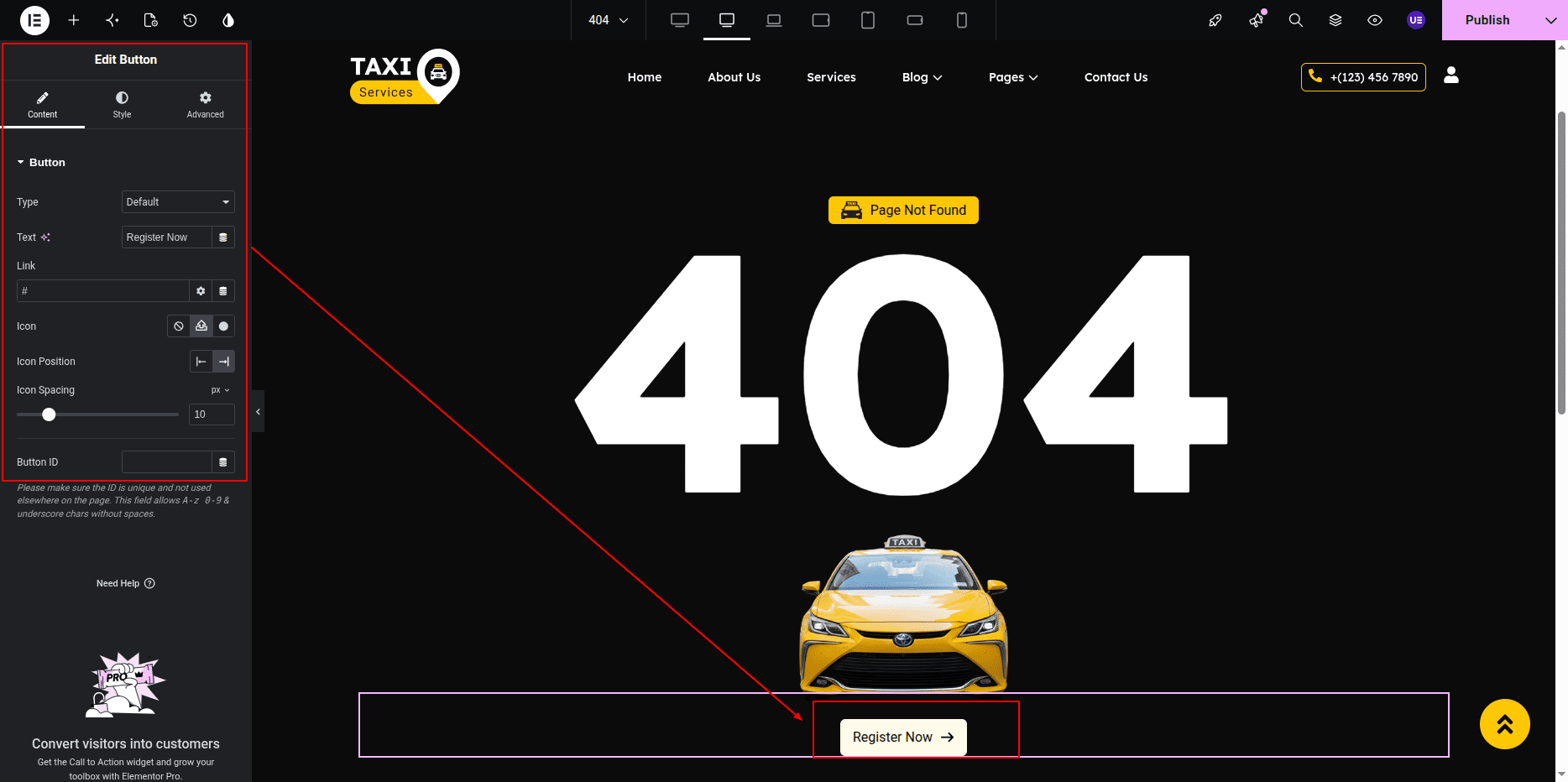Preview changes with eye icon
The width and height of the screenshot is (1568, 782).
(1375, 20)
